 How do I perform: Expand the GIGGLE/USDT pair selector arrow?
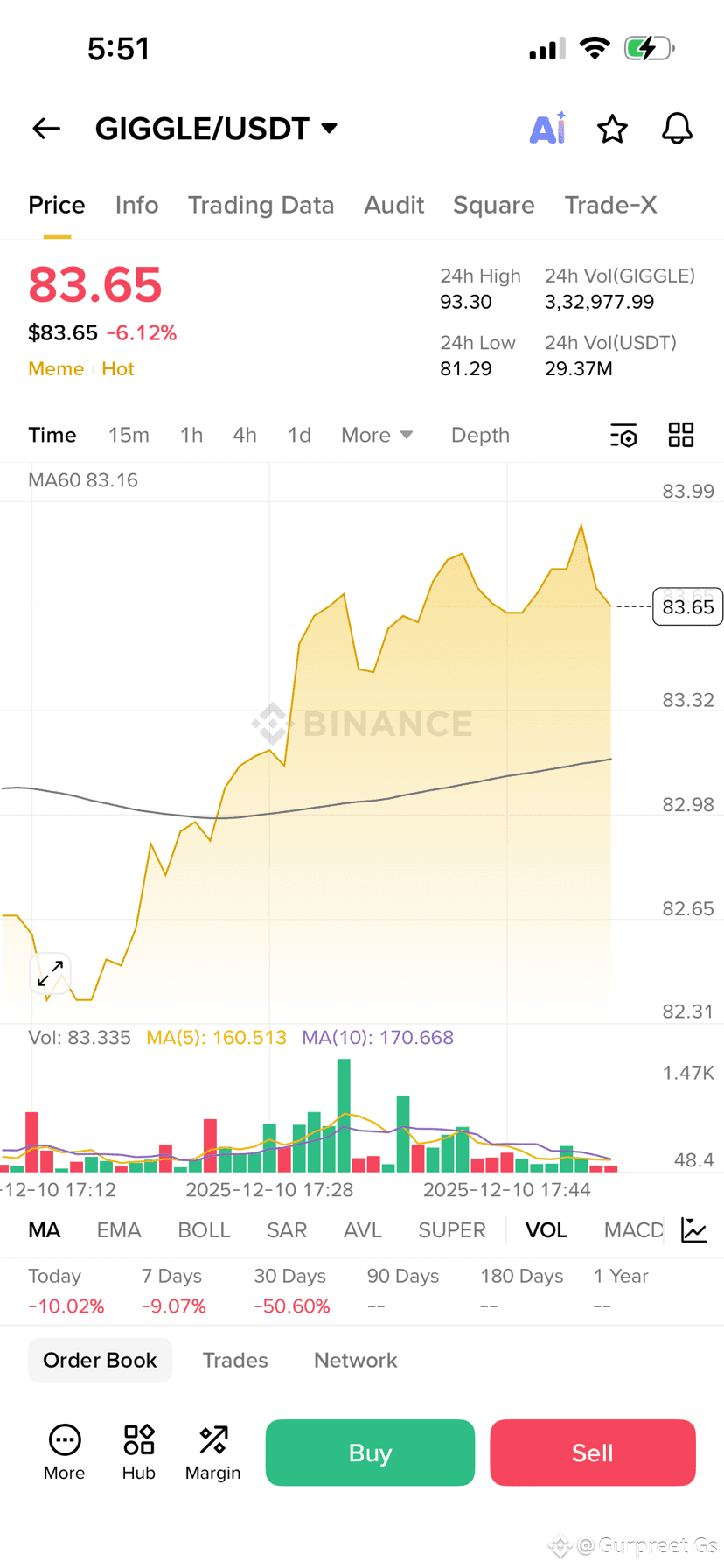330,129
